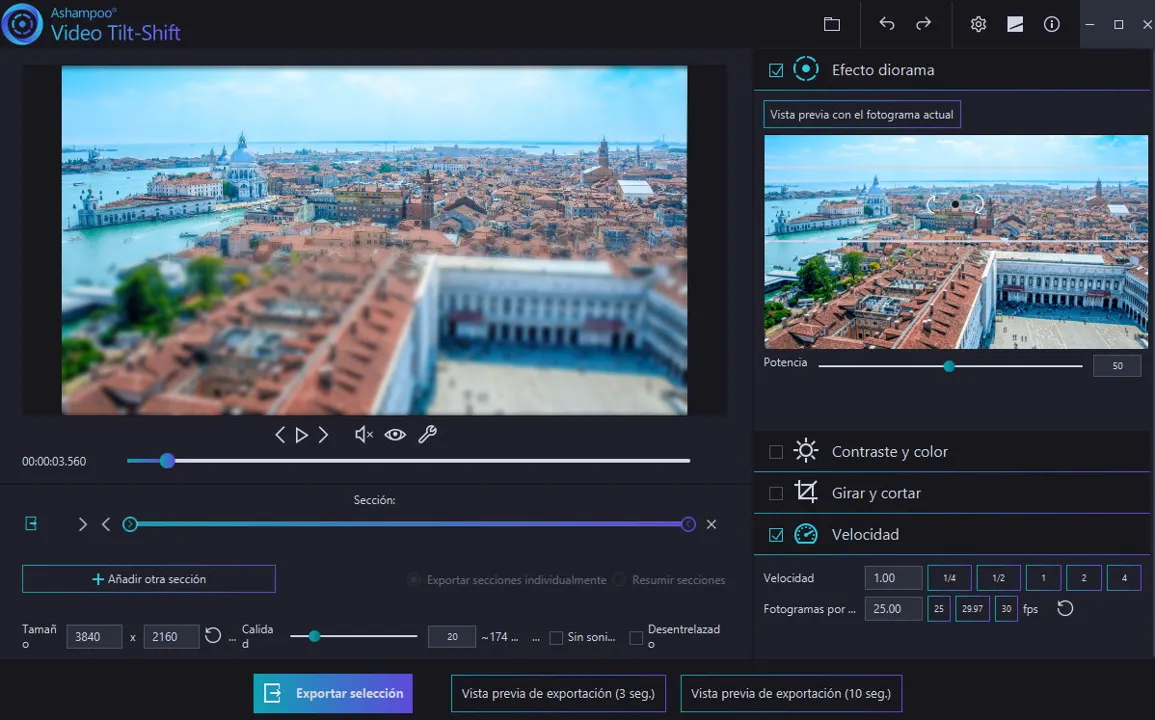Click Vista previa con el fotograma actual

point(862,114)
